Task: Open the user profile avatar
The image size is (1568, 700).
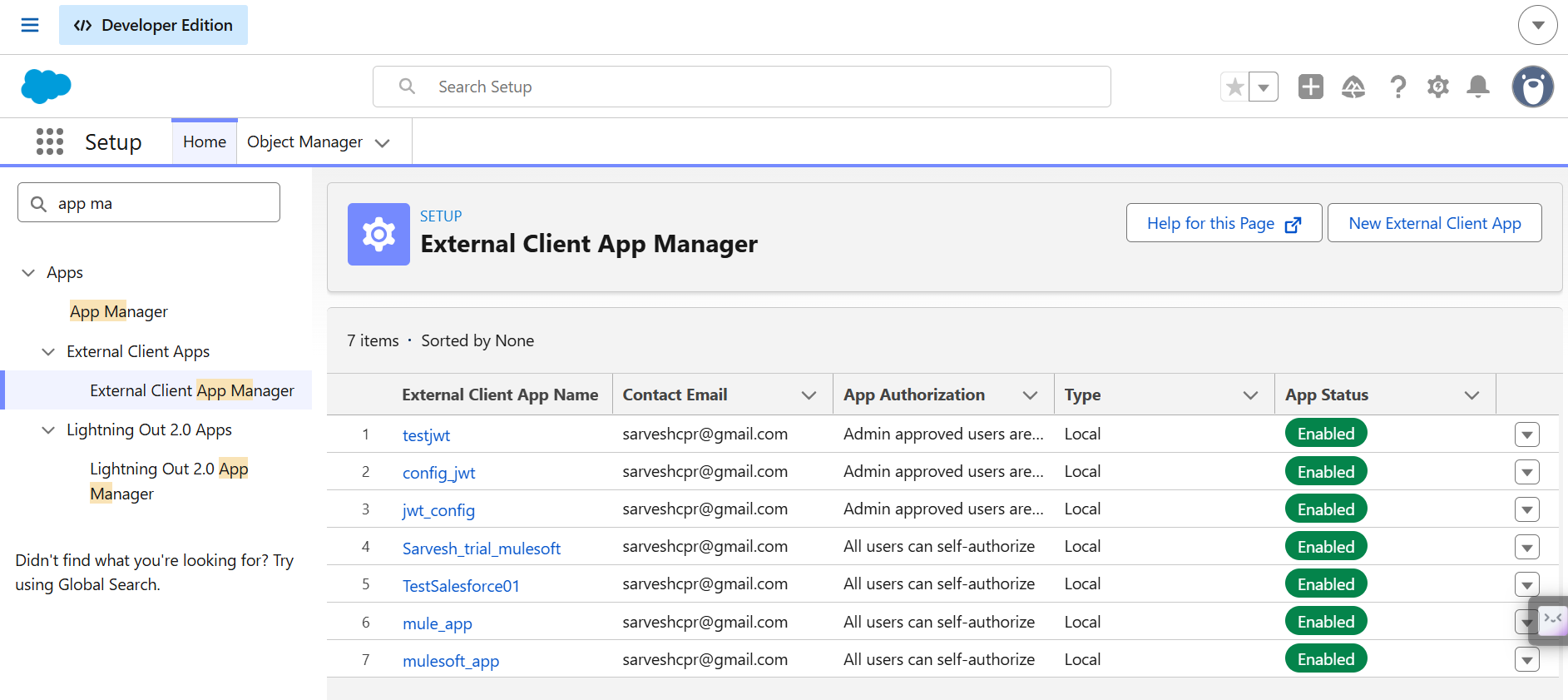Action: pos(1533,87)
